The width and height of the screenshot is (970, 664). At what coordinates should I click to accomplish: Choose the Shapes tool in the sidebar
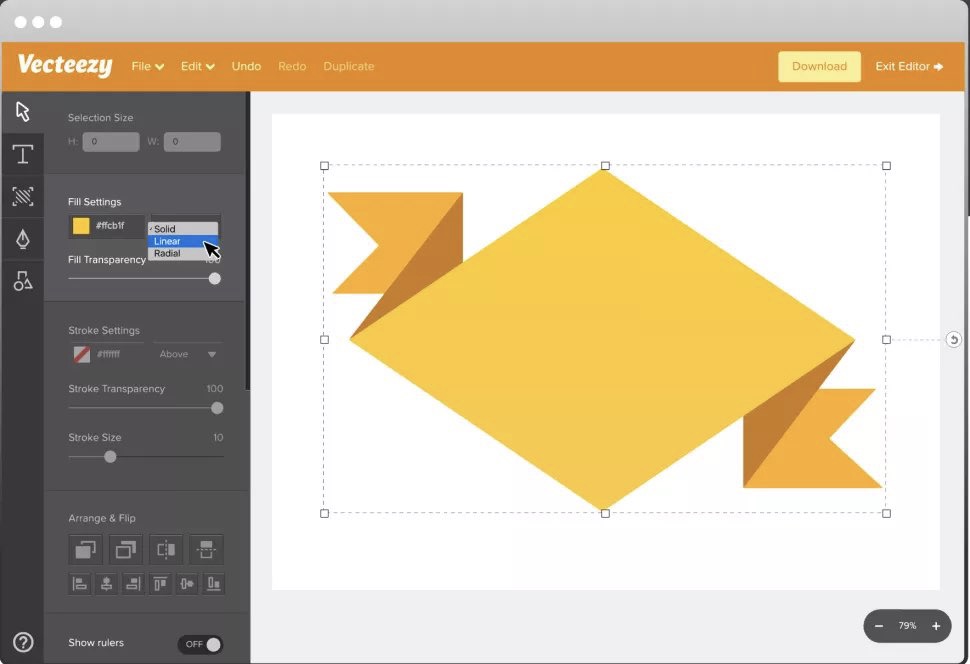(22, 281)
